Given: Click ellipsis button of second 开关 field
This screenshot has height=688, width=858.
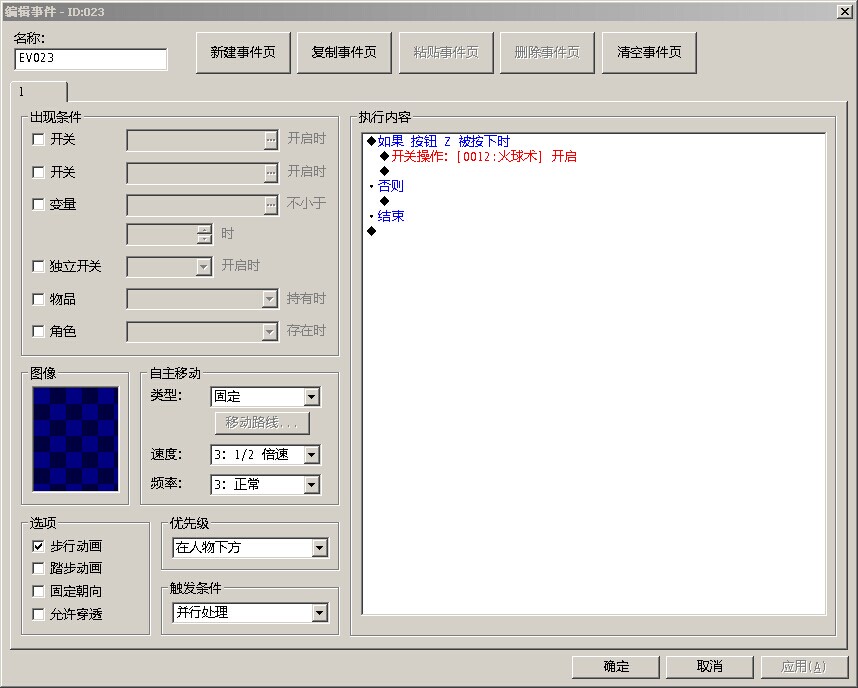Looking at the screenshot, I should coord(271,173).
